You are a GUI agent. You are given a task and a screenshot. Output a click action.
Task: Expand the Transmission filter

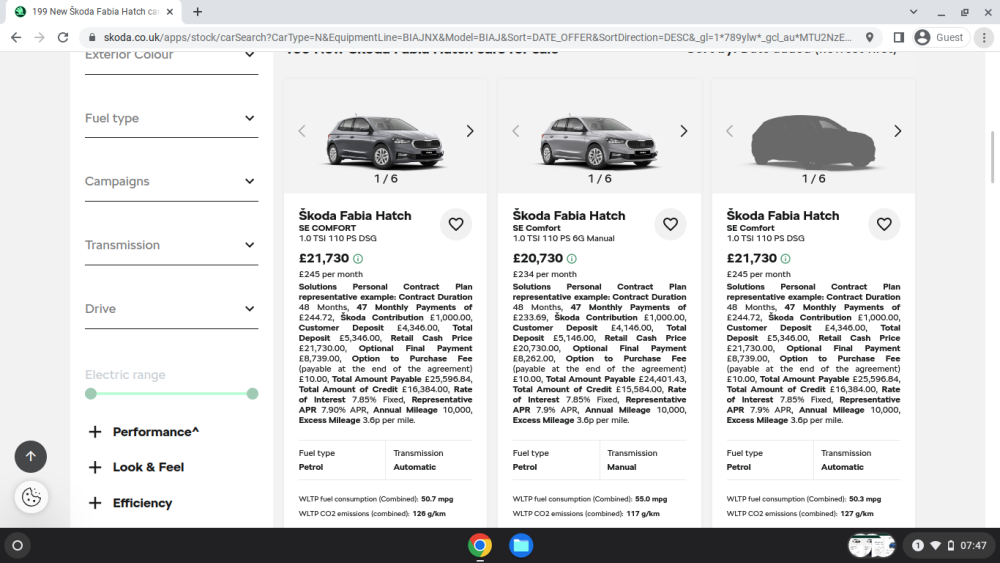pyautogui.click(x=172, y=245)
